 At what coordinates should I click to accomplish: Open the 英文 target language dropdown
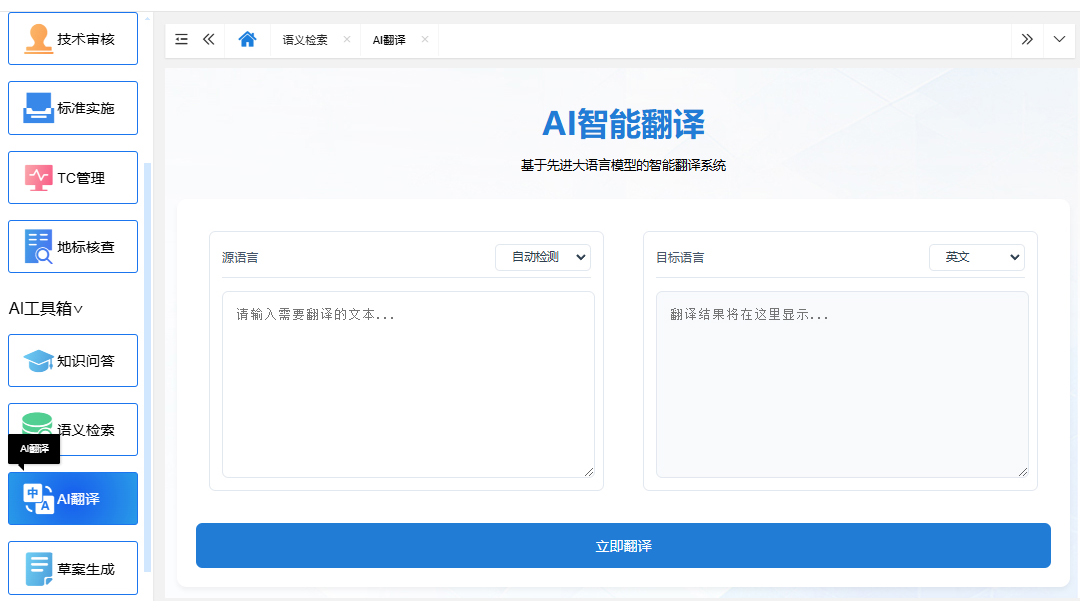(x=977, y=257)
